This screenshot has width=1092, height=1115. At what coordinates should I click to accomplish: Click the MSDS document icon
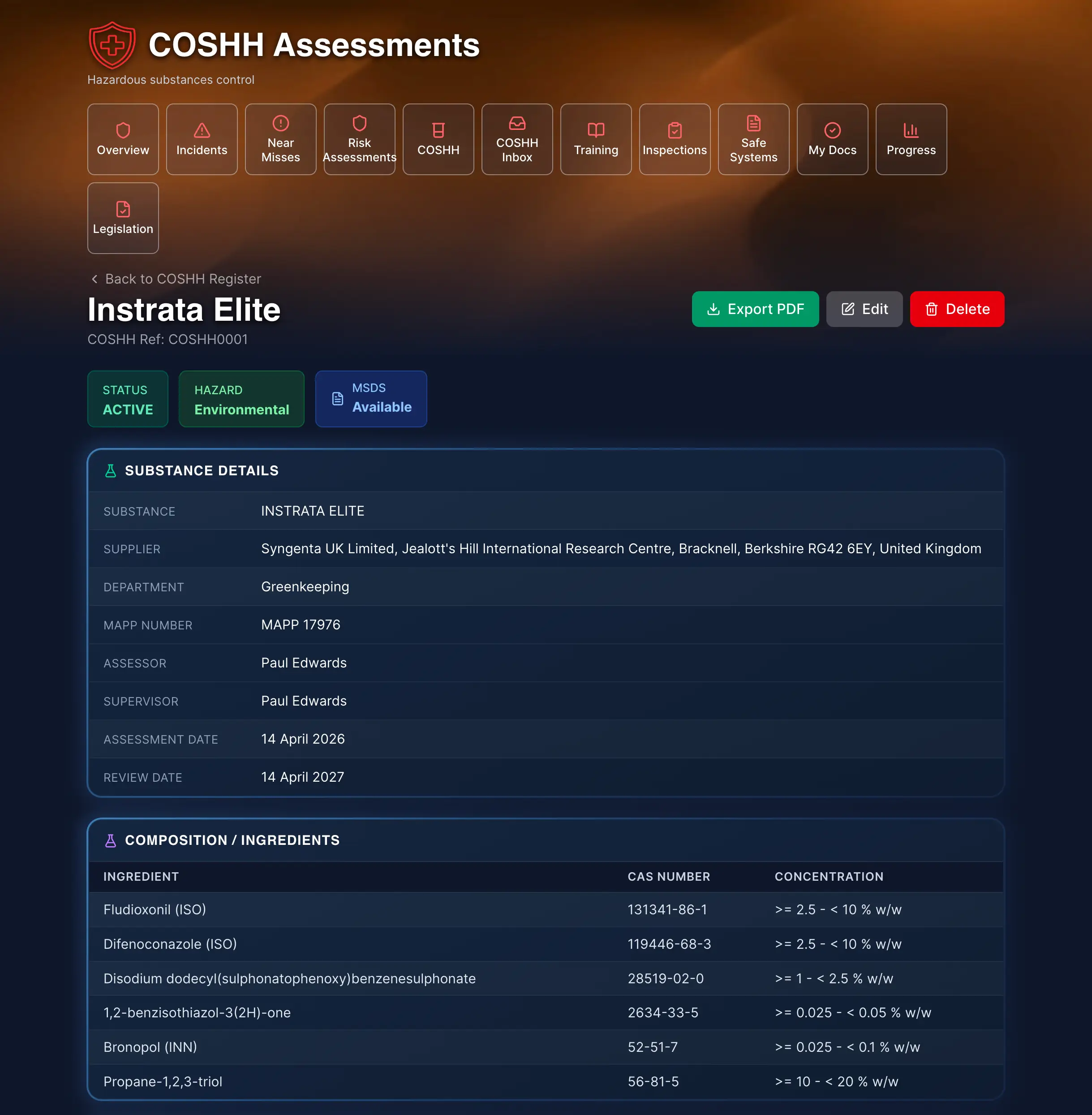click(338, 399)
